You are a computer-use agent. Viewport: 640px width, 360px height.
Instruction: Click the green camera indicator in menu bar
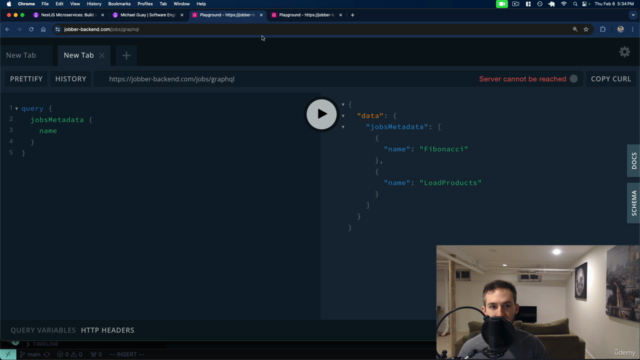click(x=502, y=4)
